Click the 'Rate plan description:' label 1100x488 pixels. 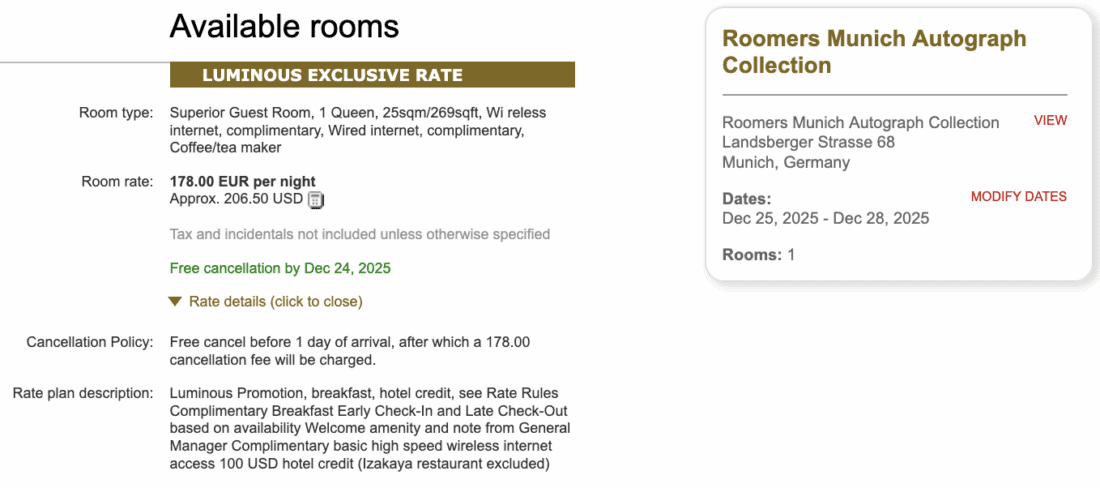pos(82,392)
